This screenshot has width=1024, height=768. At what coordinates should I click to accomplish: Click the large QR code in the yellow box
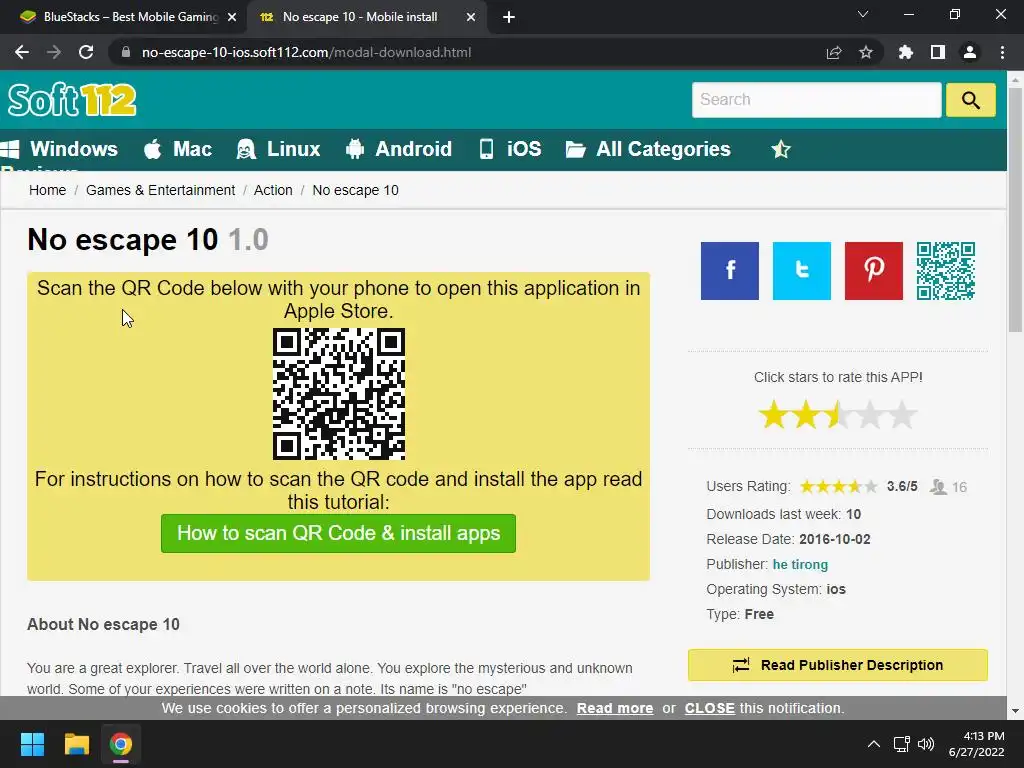coord(338,394)
